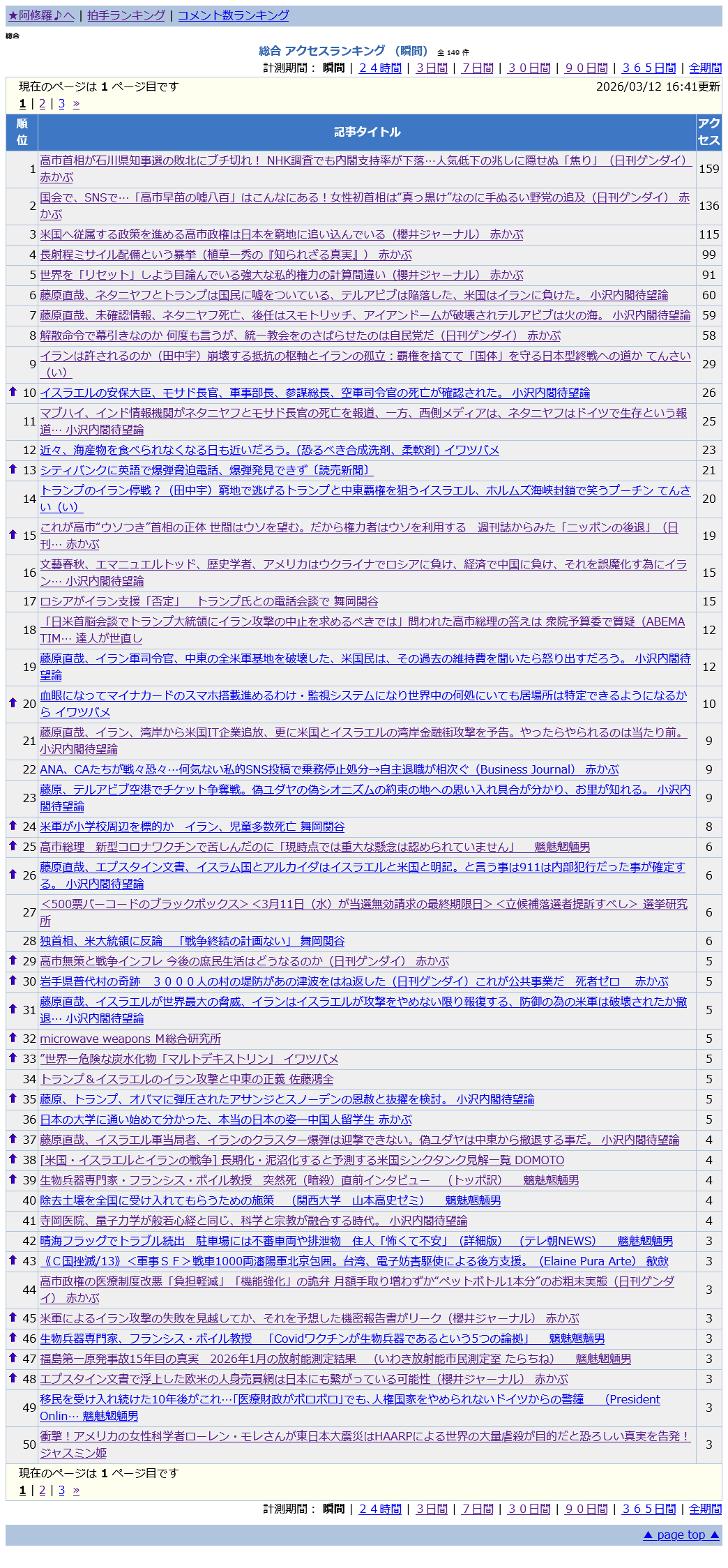Select 365日間 period in bottom bar
This screenshot has height=1568, width=728.
click(x=649, y=1509)
